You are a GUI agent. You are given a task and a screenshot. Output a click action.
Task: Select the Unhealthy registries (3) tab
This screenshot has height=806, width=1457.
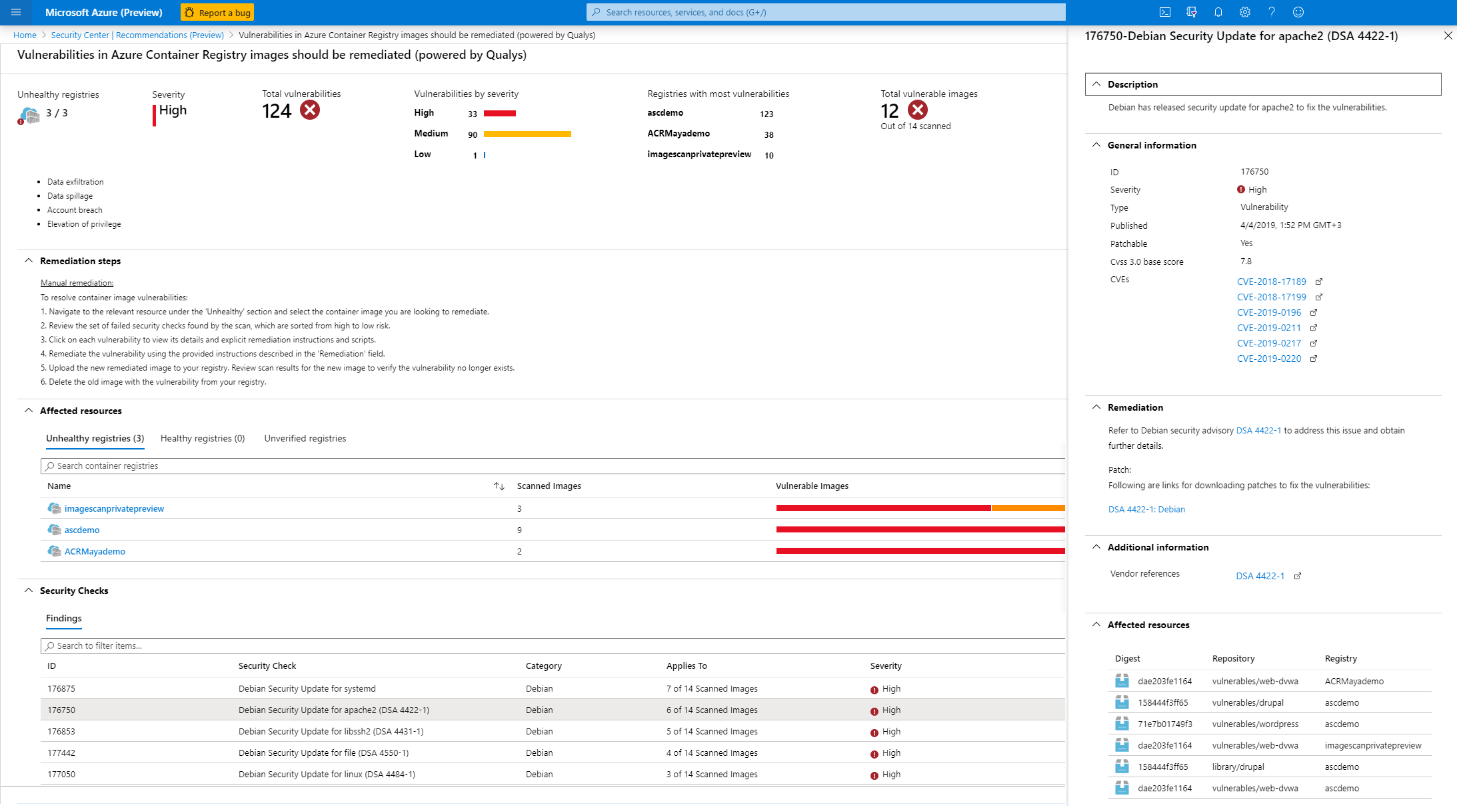click(95, 438)
